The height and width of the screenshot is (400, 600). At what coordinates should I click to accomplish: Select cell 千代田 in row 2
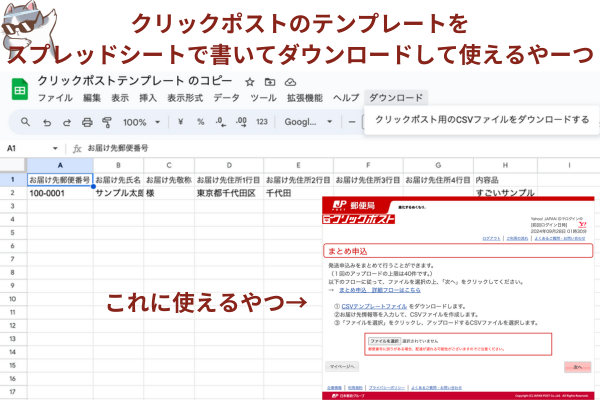(x=298, y=193)
